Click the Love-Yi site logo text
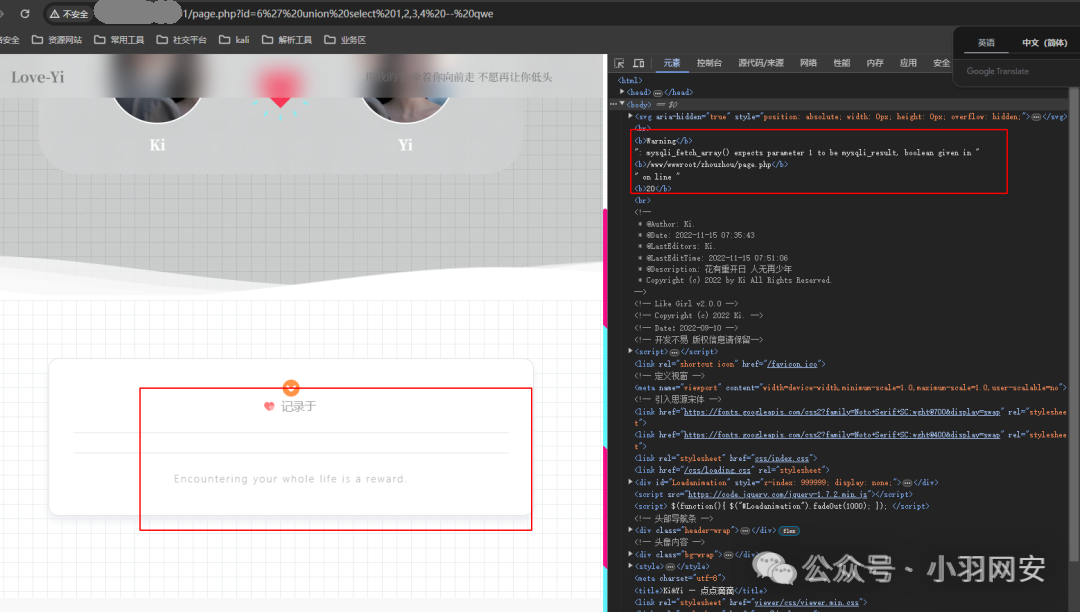The image size is (1080, 612). [x=37, y=77]
